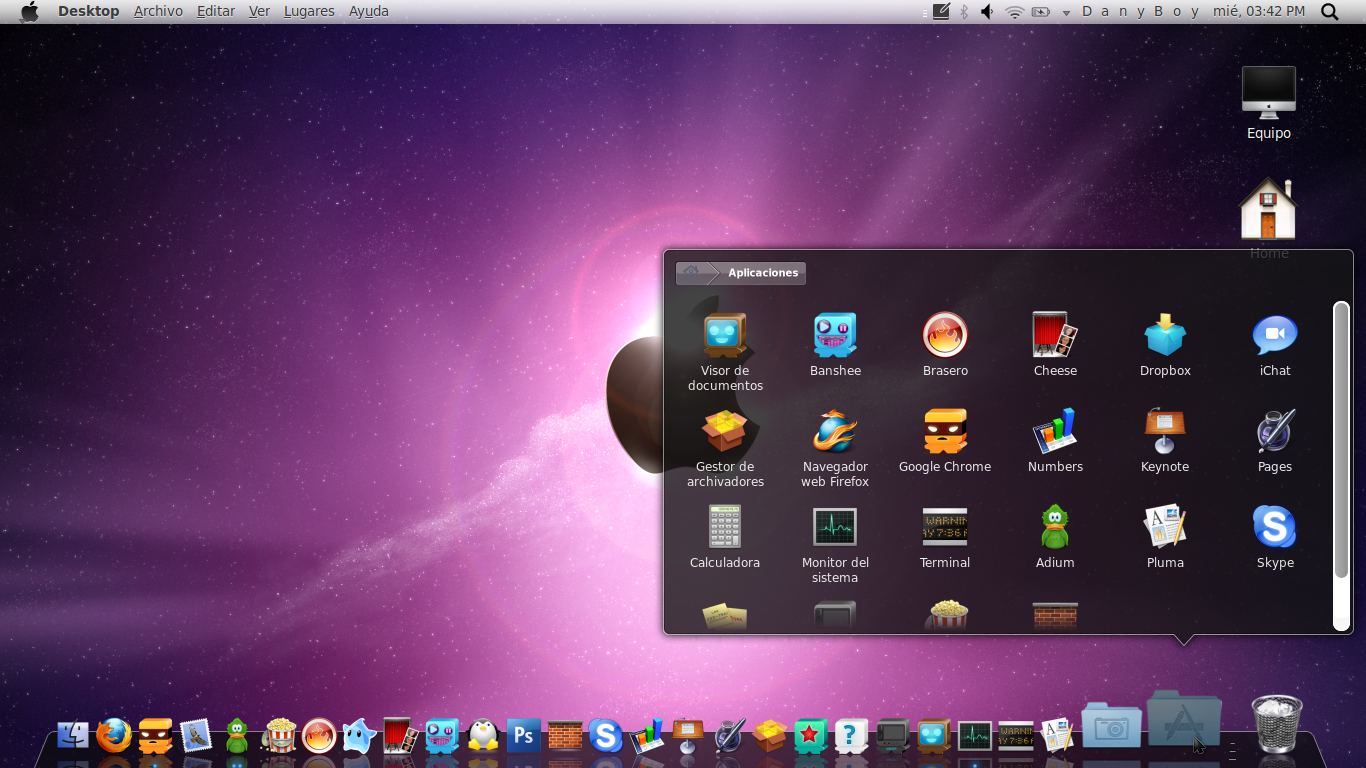This screenshot has width=1366, height=768.
Task: Launch Cheese red curtain icon in the dock
Action: (400, 736)
